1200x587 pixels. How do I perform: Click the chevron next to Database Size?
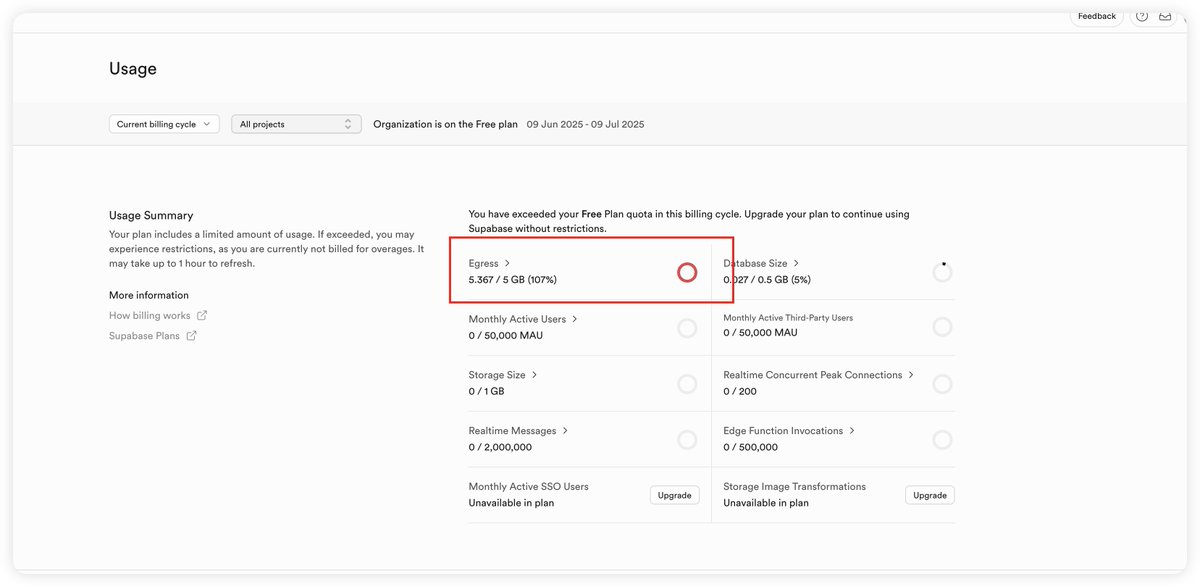tap(796, 263)
